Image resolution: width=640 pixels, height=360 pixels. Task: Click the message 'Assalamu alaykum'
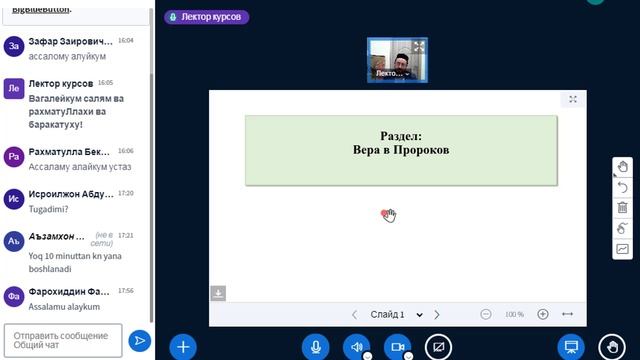[64, 307]
